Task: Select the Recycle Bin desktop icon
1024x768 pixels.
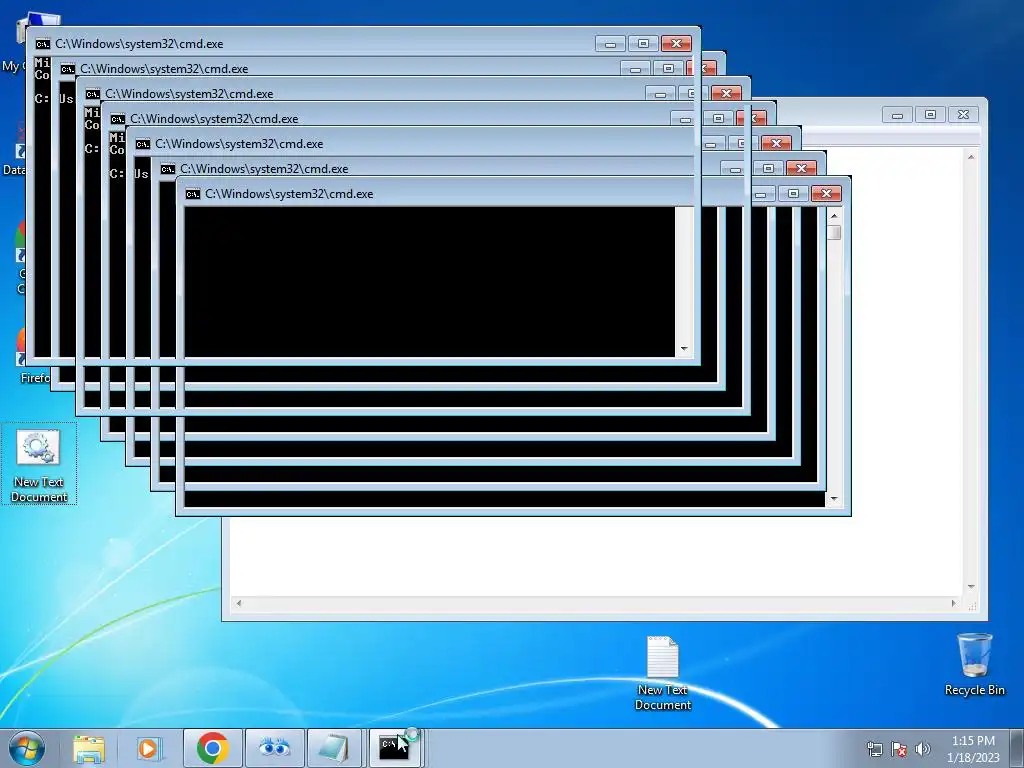Action: pos(974,665)
